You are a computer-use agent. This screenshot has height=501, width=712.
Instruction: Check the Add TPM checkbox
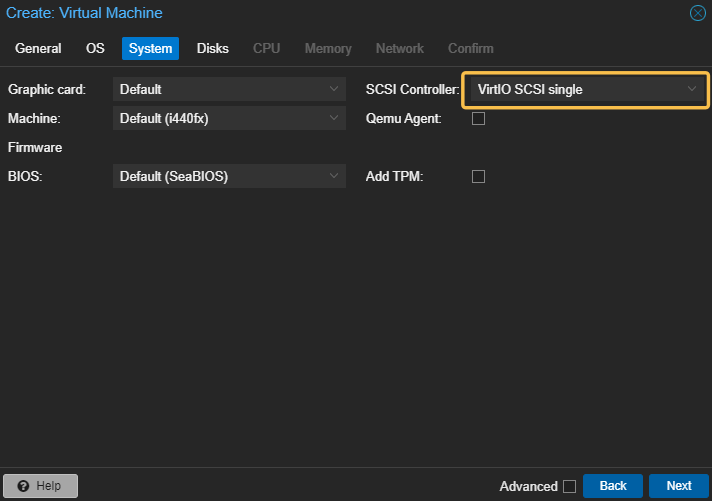478,176
